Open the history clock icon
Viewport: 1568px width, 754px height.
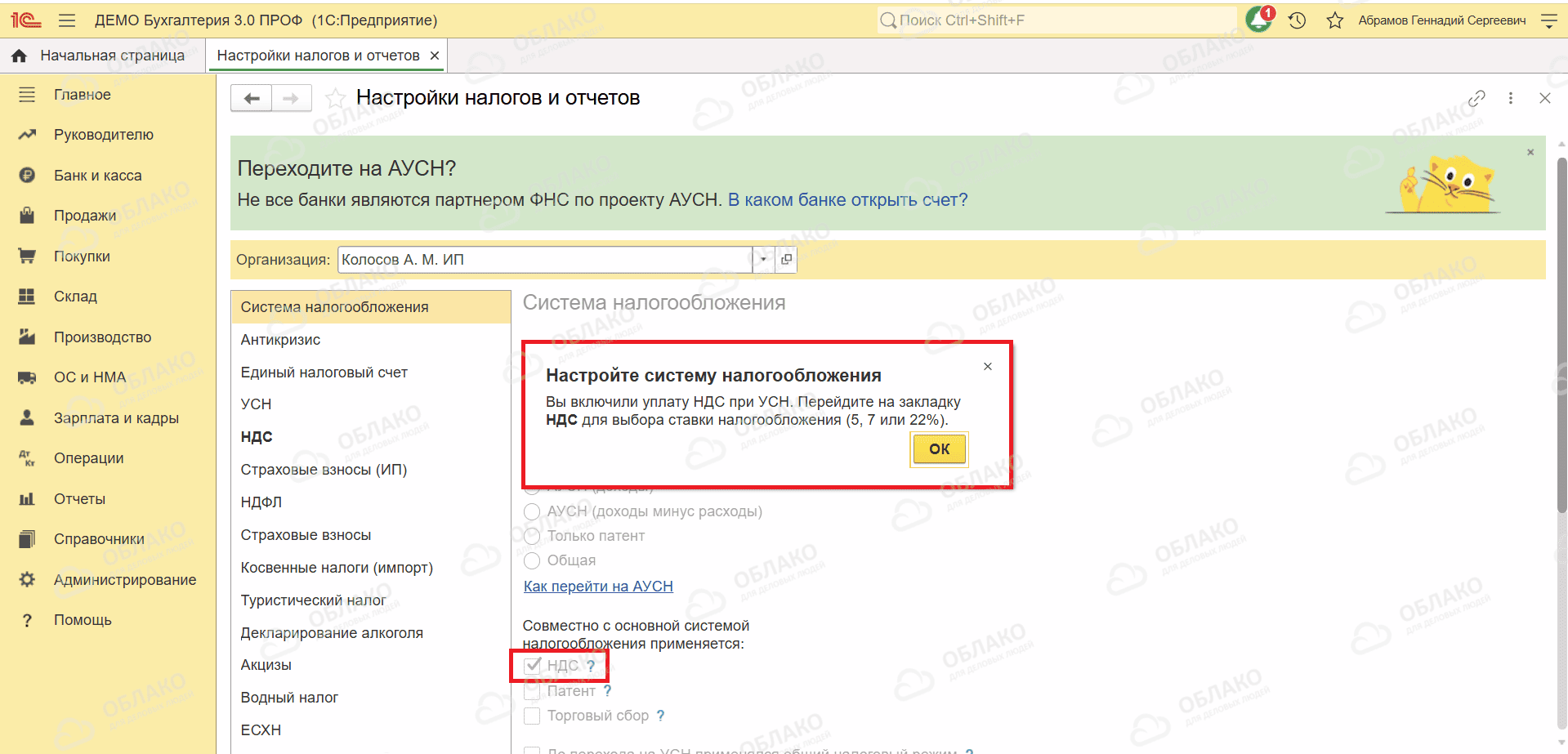pyautogui.click(x=1298, y=20)
